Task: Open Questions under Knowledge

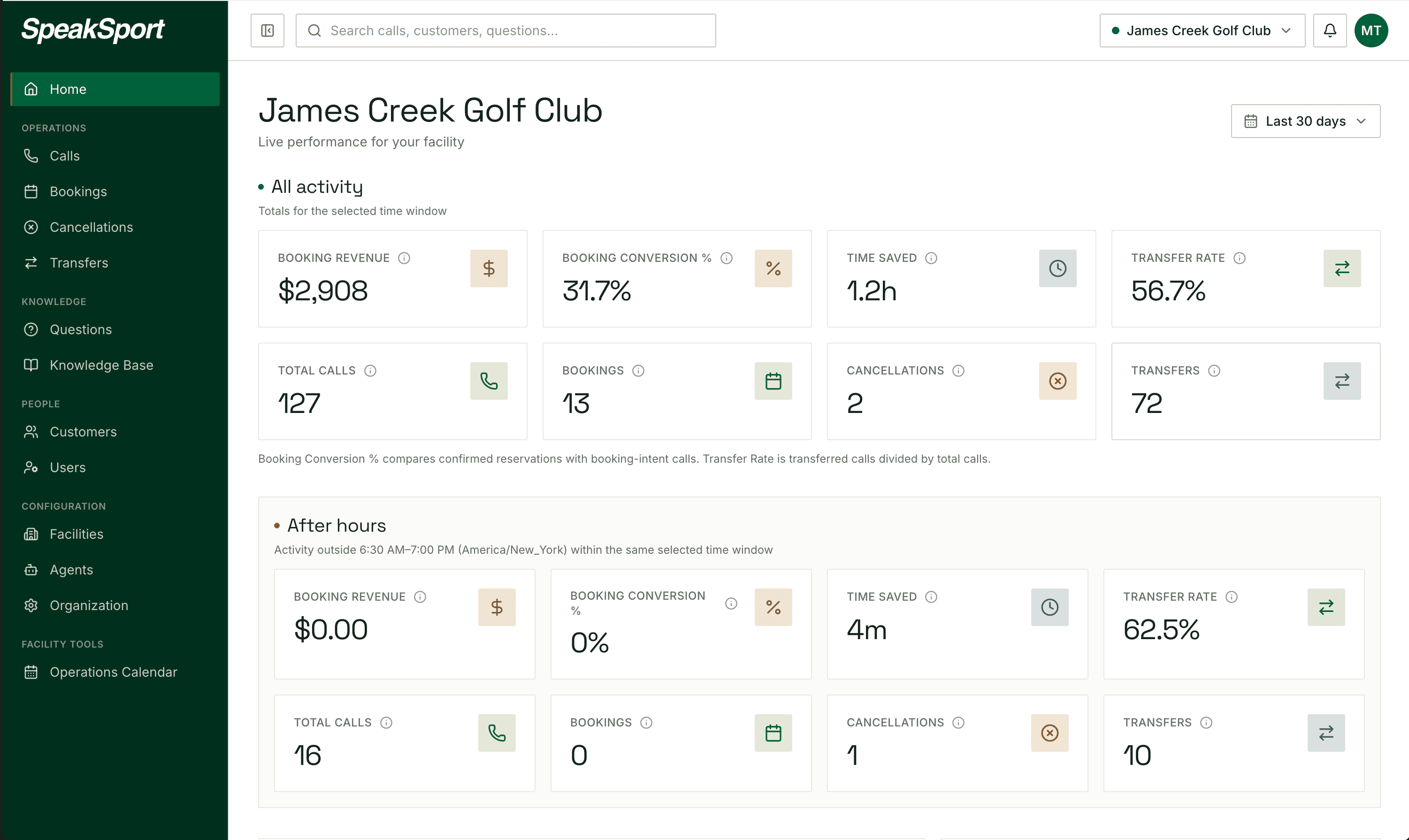Action: point(115,329)
